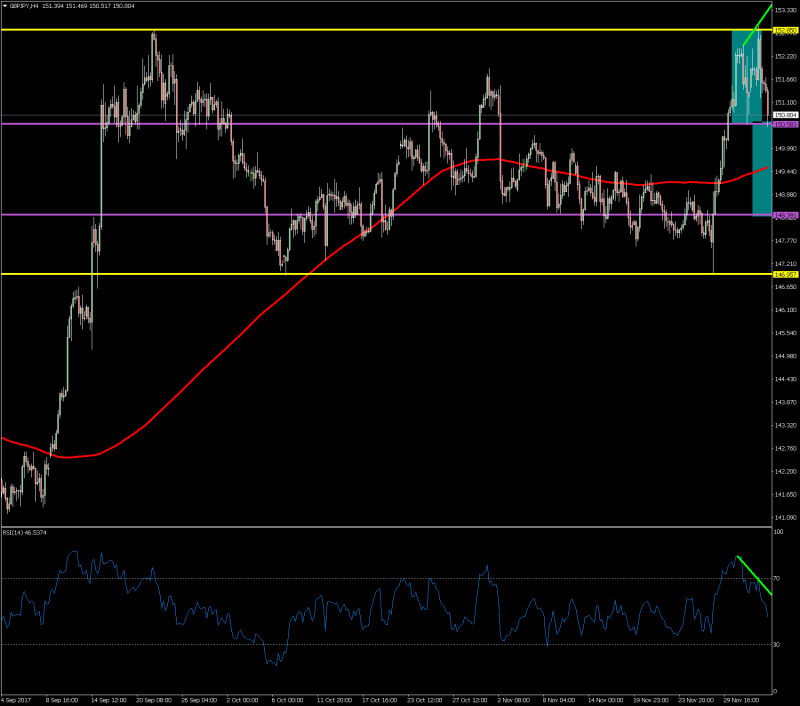The image size is (800, 706).
Task: Click the yellow 146.957 price tag
Action: click(x=785, y=273)
